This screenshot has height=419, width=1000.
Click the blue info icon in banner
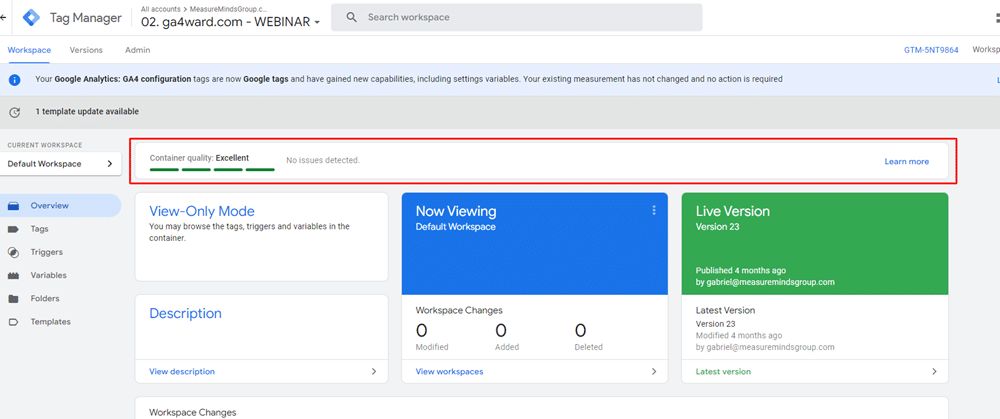coord(15,80)
